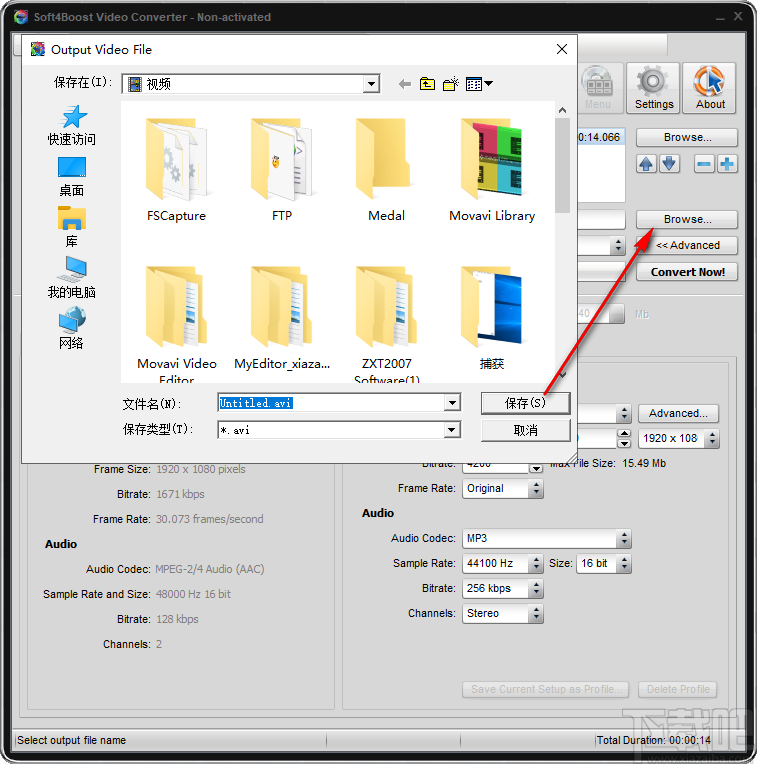Expand the 保存在 location dropdown
Viewport: 757px width, 764px height.
pos(371,84)
